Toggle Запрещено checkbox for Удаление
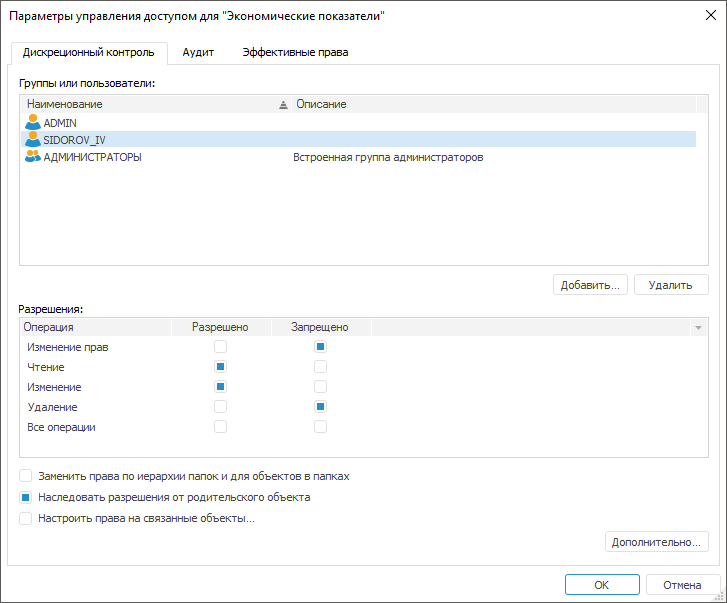Screen dimensions: 727x603 click(321, 407)
